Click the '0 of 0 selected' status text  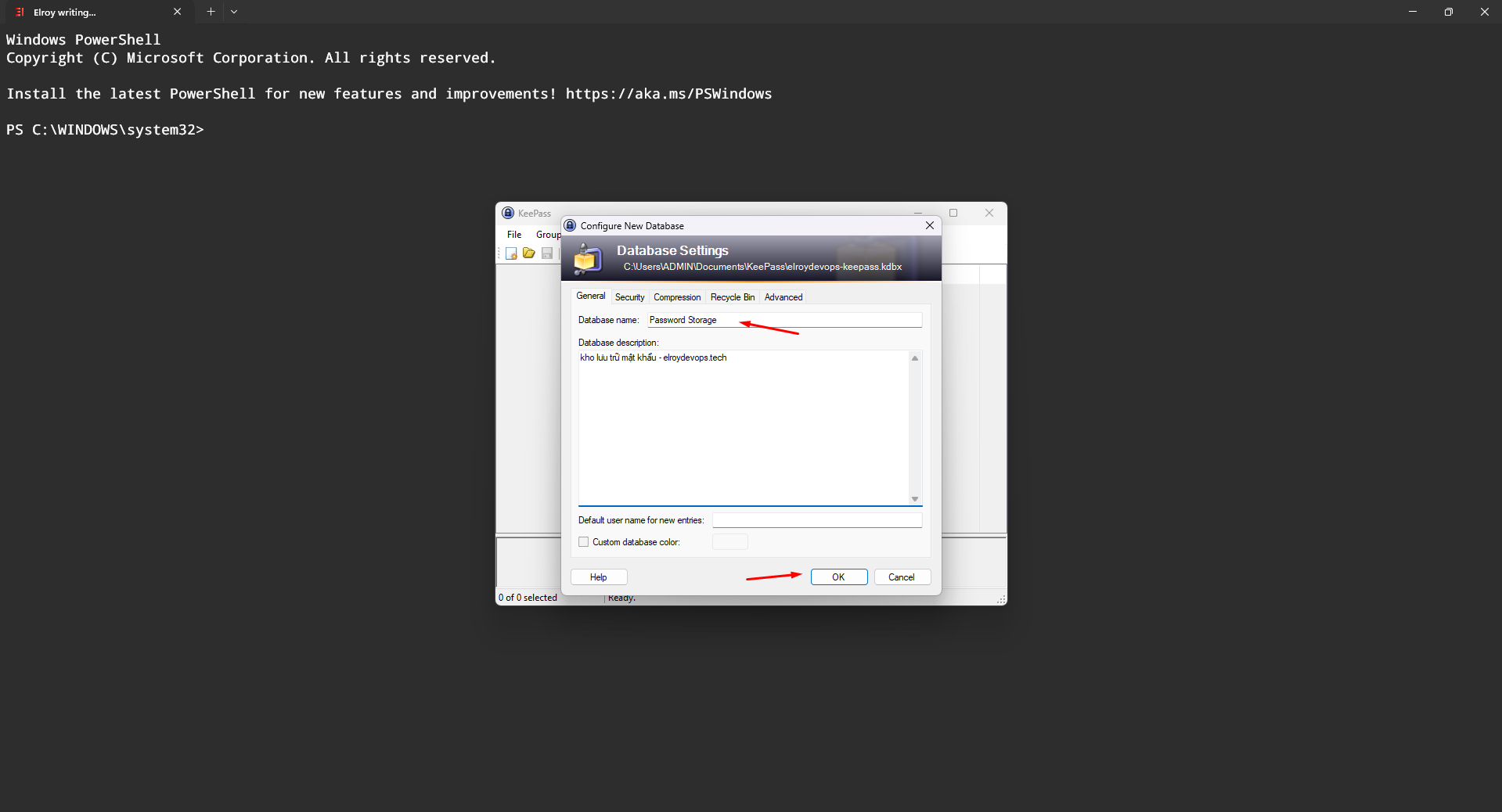[x=528, y=598]
